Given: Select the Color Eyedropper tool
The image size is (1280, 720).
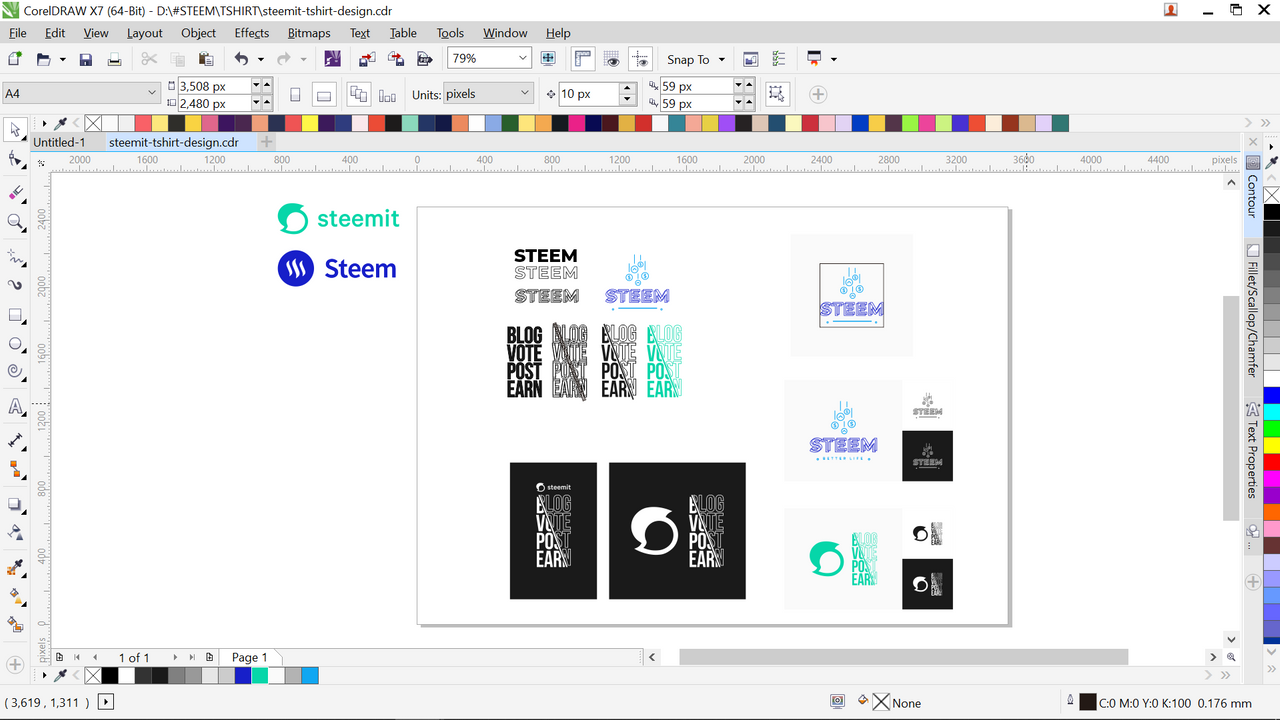Looking at the screenshot, I should click(15, 567).
